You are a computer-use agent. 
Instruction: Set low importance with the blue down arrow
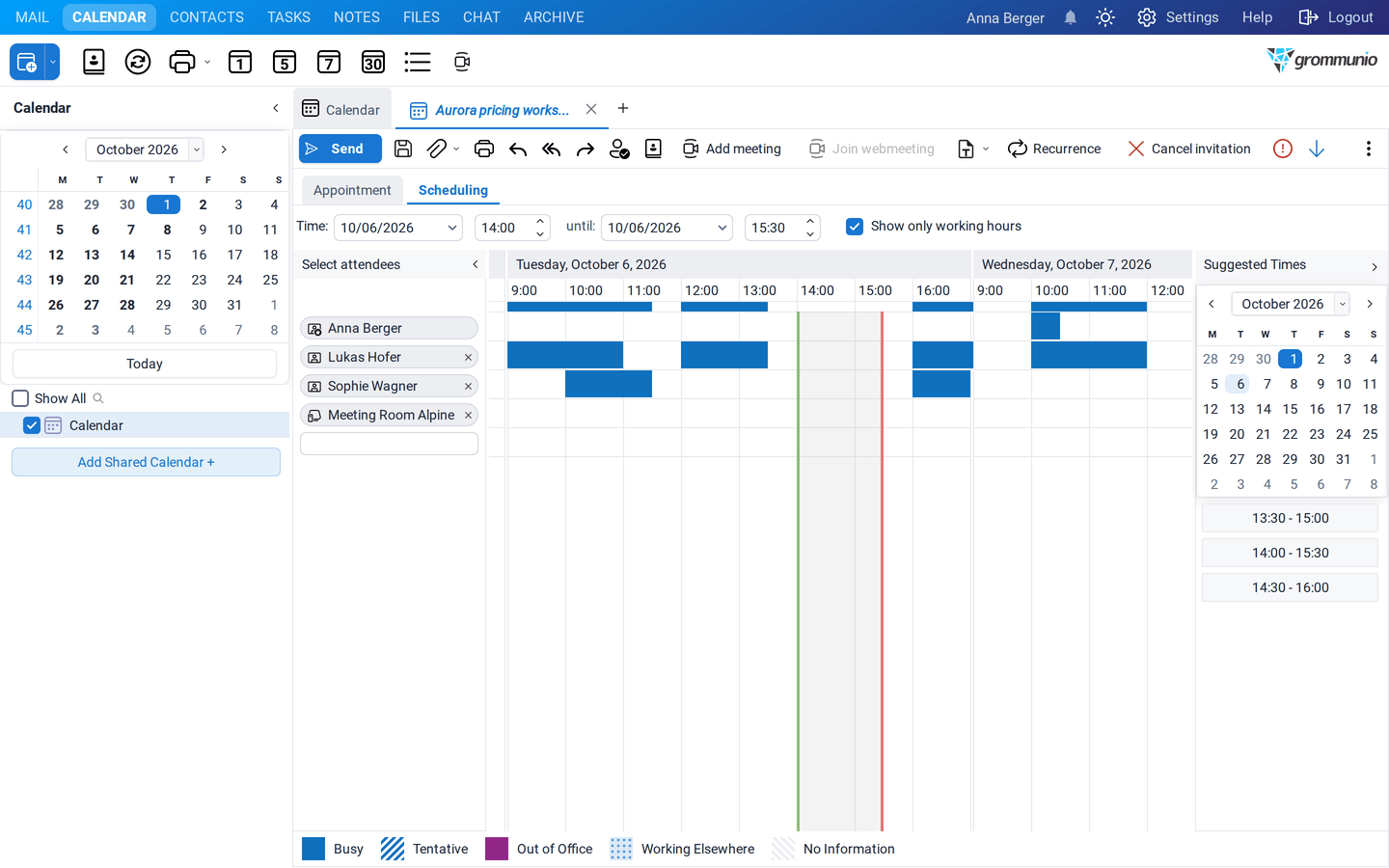pyautogui.click(x=1317, y=149)
